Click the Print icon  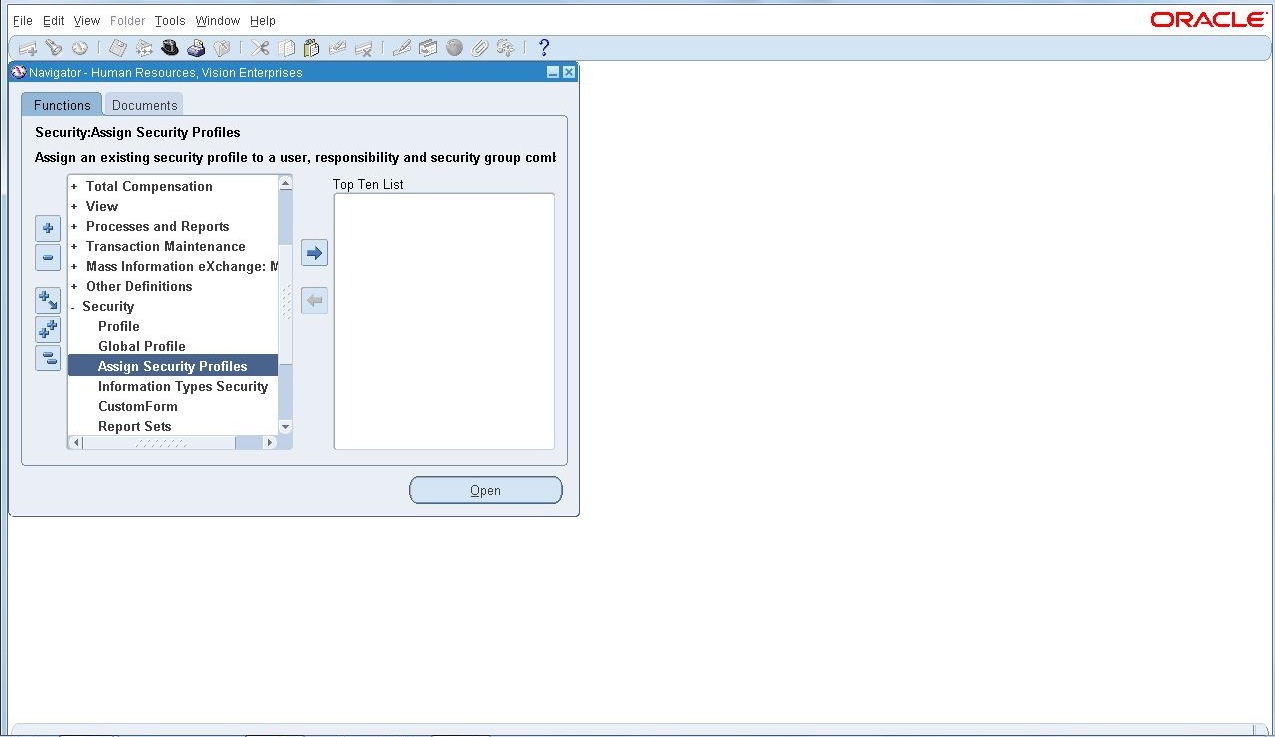coord(197,47)
